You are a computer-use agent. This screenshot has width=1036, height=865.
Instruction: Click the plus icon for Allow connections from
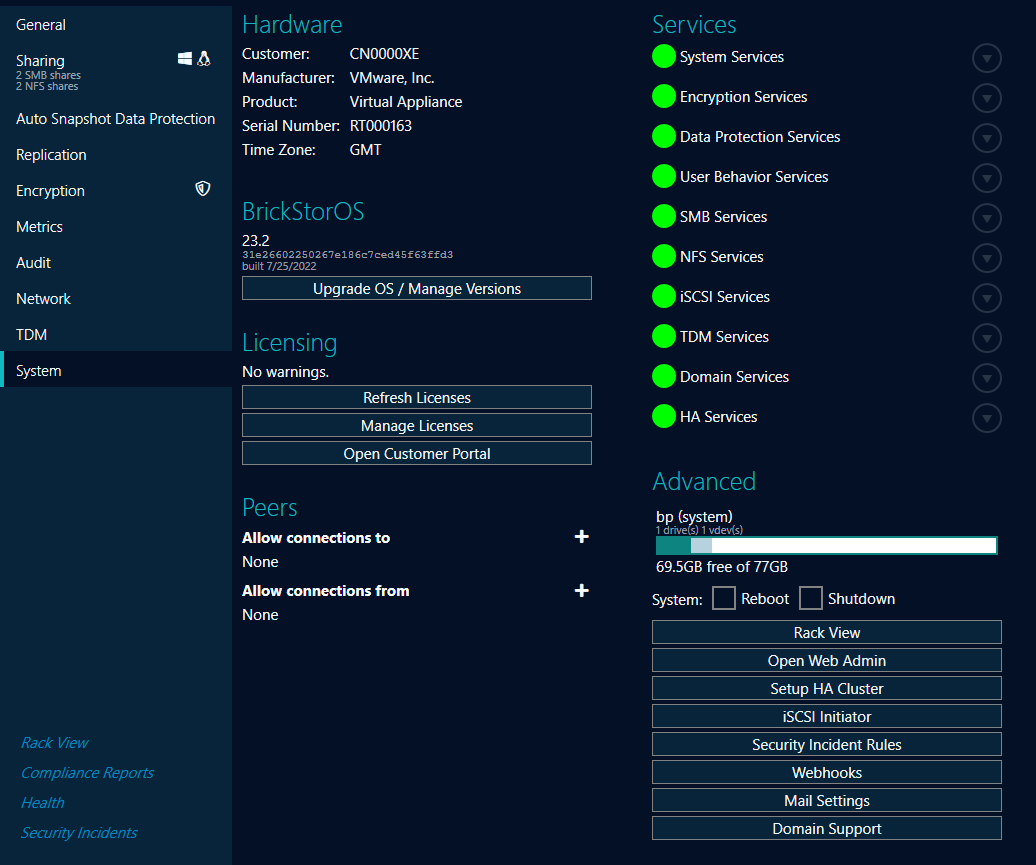coord(582,590)
